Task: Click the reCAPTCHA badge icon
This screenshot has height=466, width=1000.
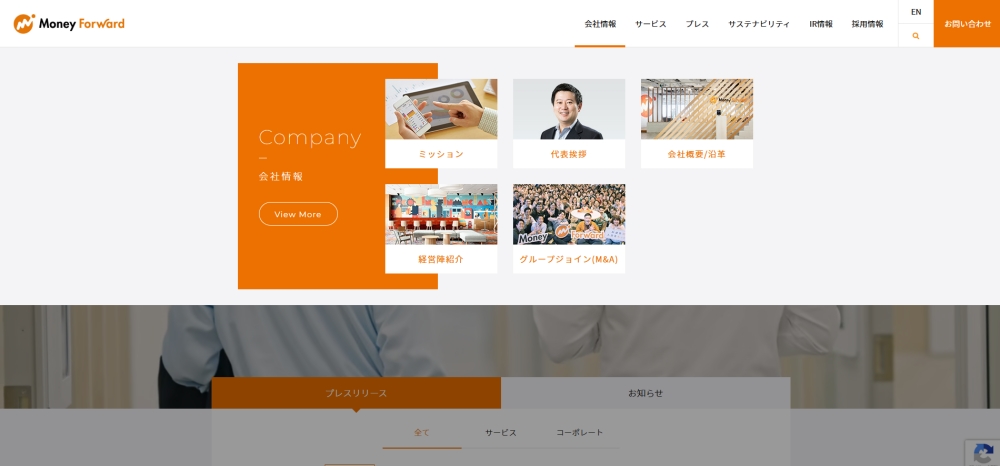Action: pos(982,452)
